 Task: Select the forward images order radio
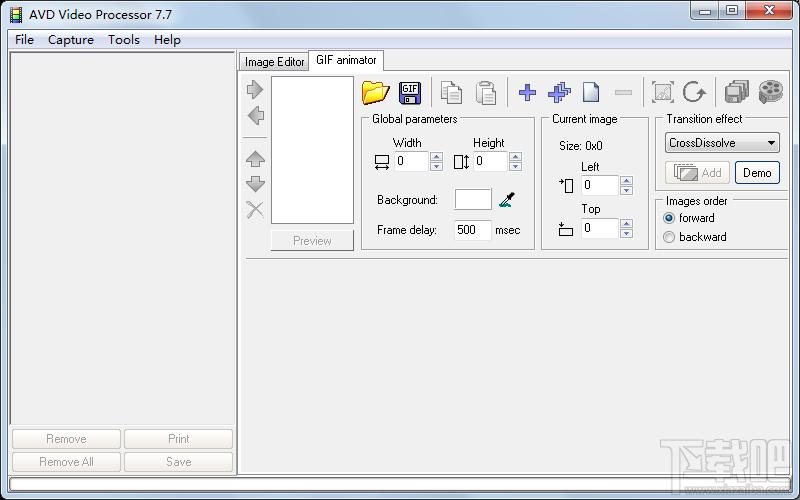click(x=669, y=218)
